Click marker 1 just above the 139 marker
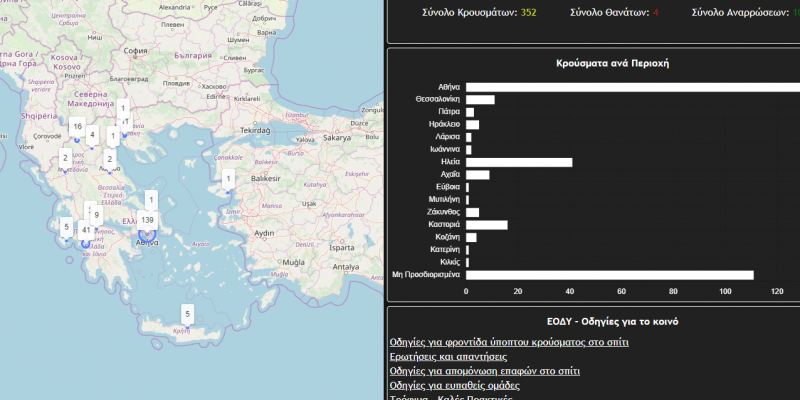The width and height of the screenshot is (800, 400). click(151, 201)
